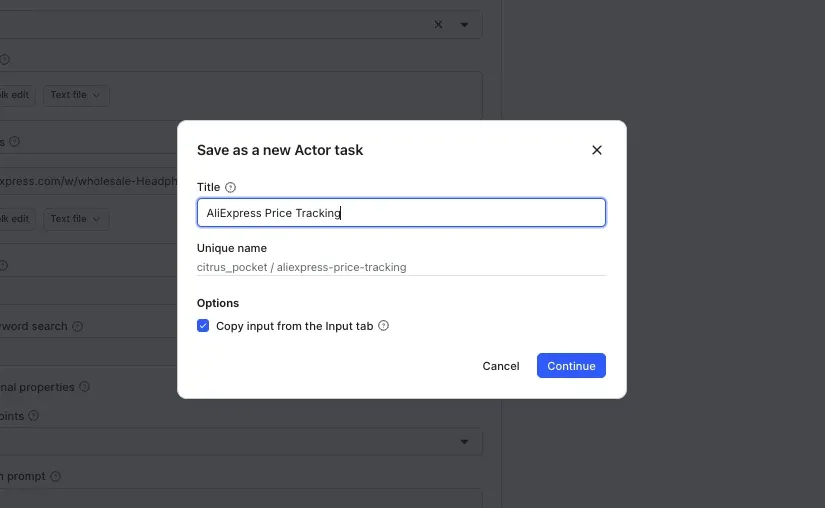Open upper Text file dropdown
The image size is (825, 508).
(76, 95)
